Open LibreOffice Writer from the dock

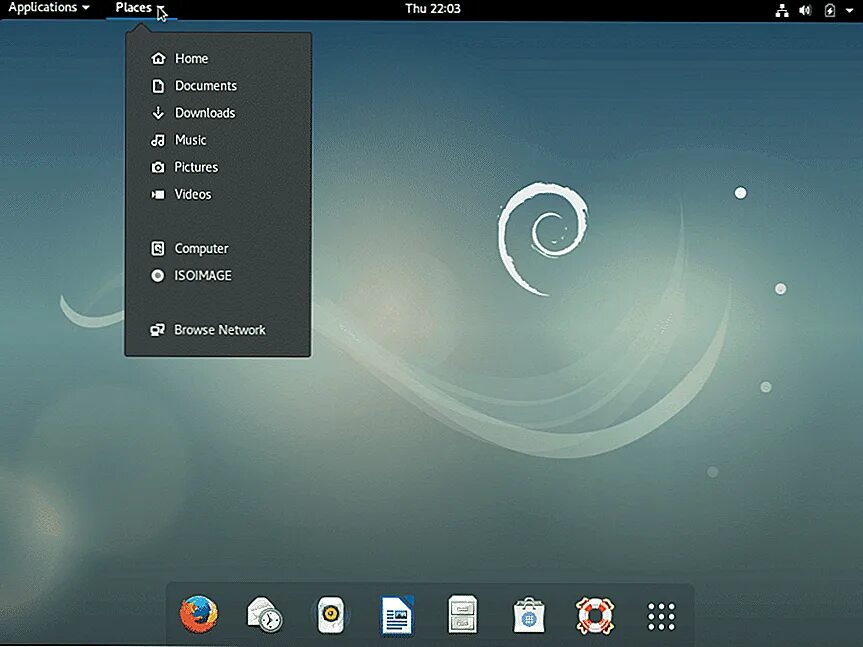tap(397, 615)
